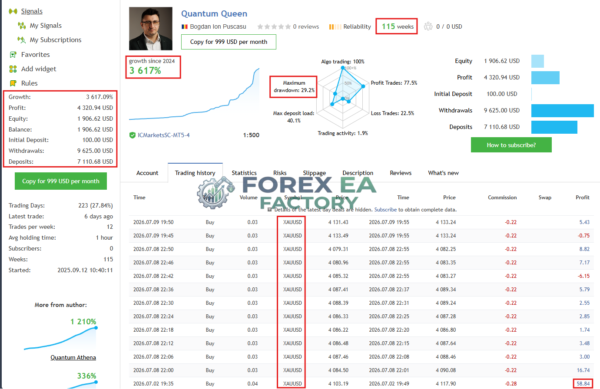Click How to subscribe button

tap(511, 145)
